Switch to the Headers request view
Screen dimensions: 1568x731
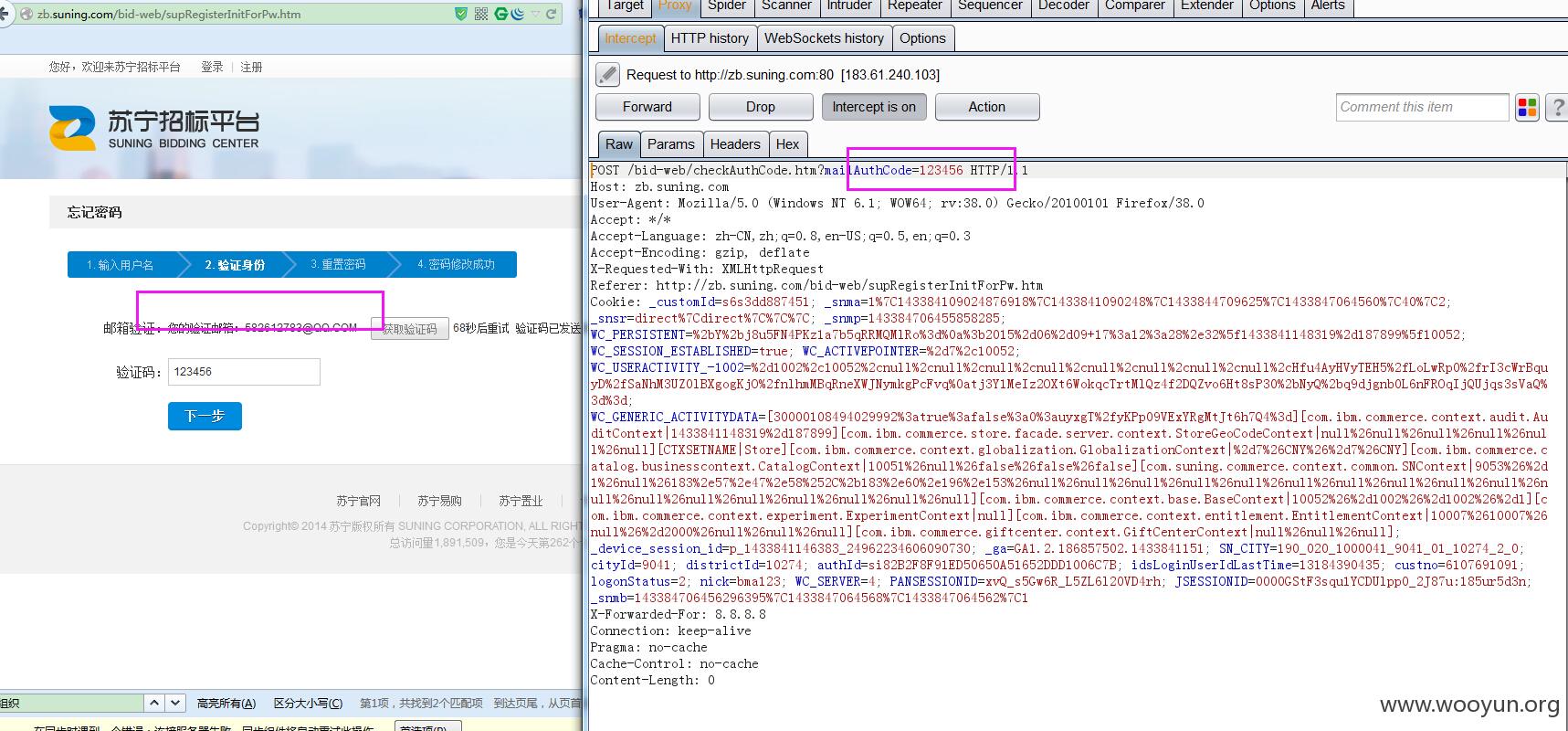tap(735, 144)
